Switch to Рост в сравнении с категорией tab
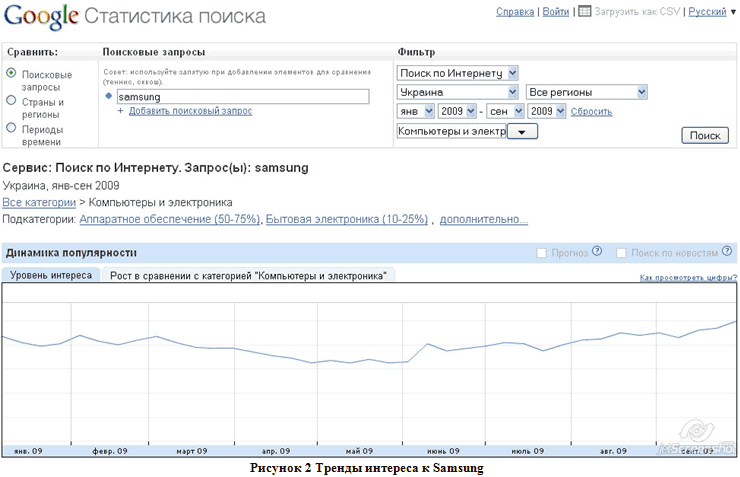This screenshot has height=477, width=740. click(x=248, y=276)
